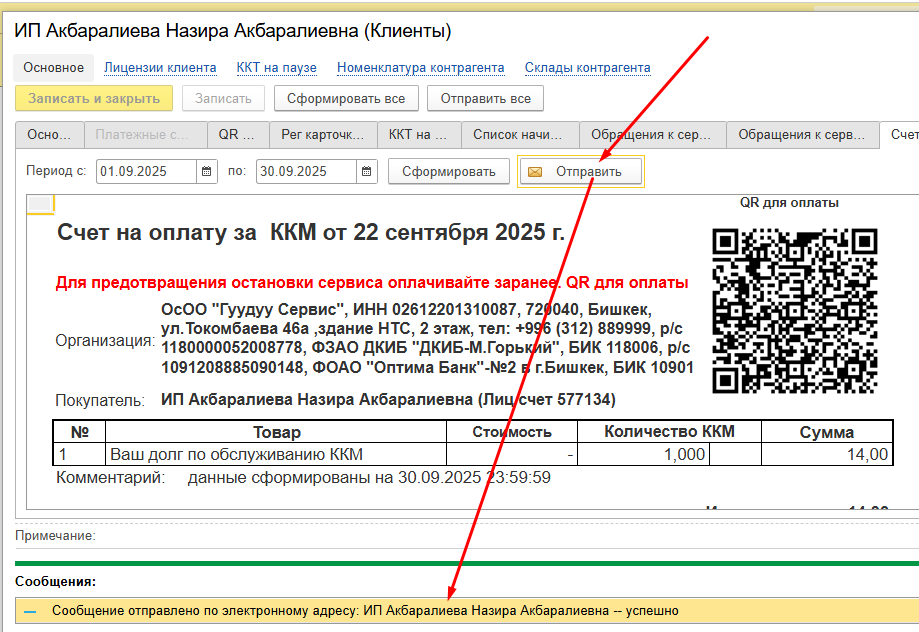Click Сформировать все button
The height and width of the screenshot is (632, 919).
pos(346,98)
